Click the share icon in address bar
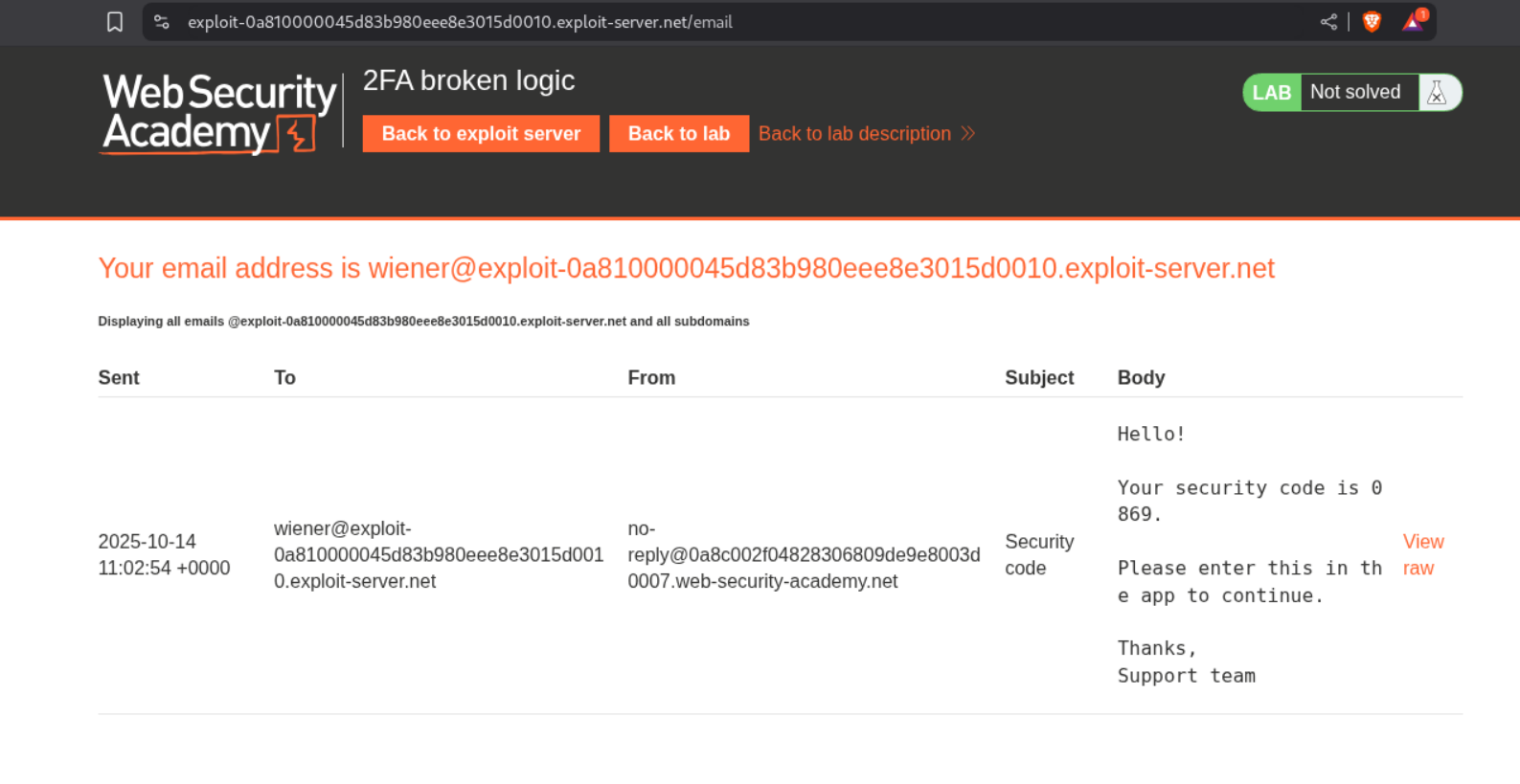 point(1328,22)
